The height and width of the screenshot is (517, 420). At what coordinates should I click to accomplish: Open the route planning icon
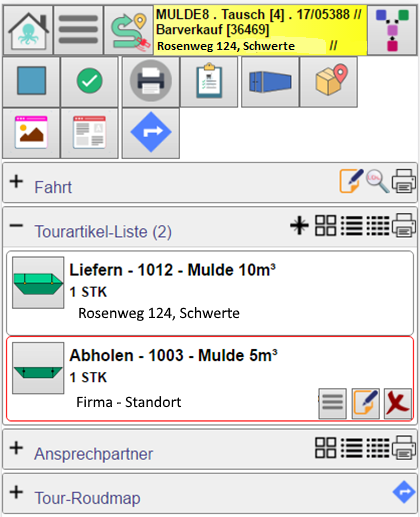tap(129, 30)
